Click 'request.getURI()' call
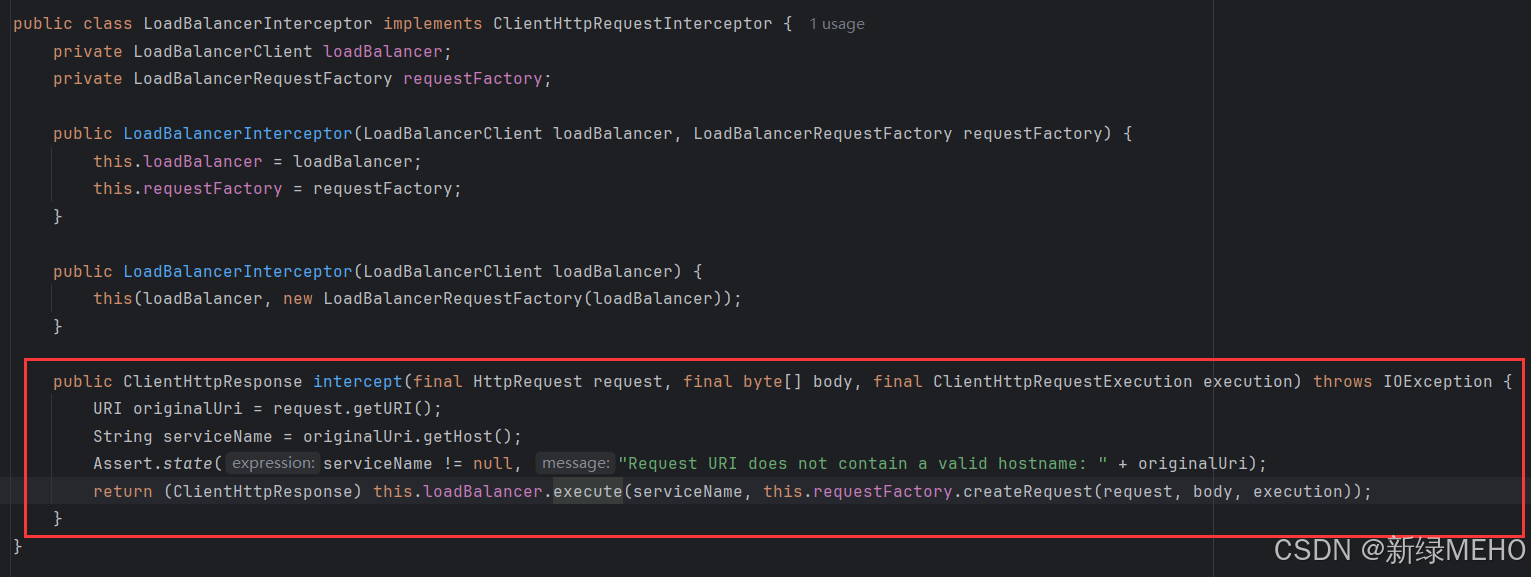 point(352,408)
